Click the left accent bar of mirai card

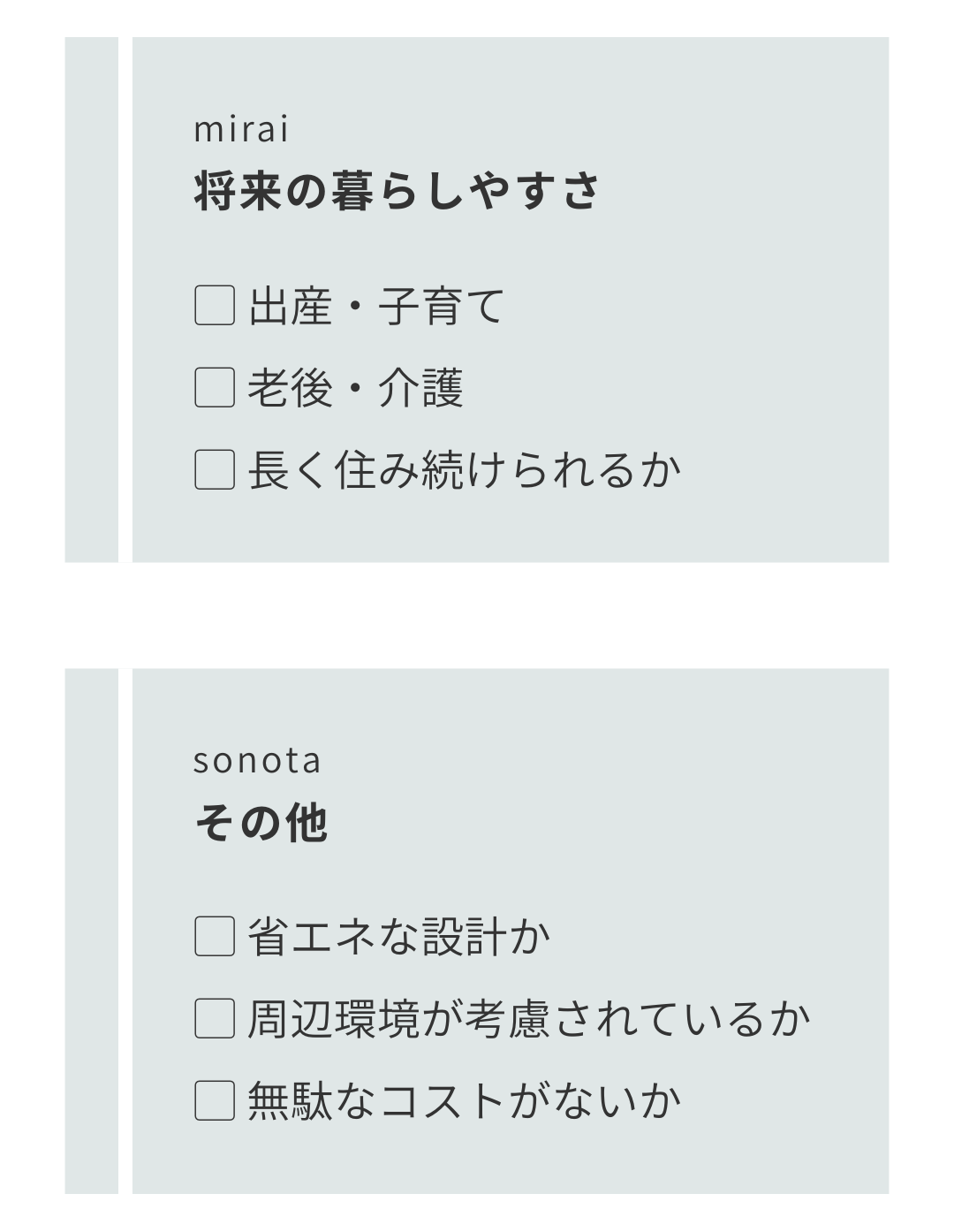pos(91,300)
